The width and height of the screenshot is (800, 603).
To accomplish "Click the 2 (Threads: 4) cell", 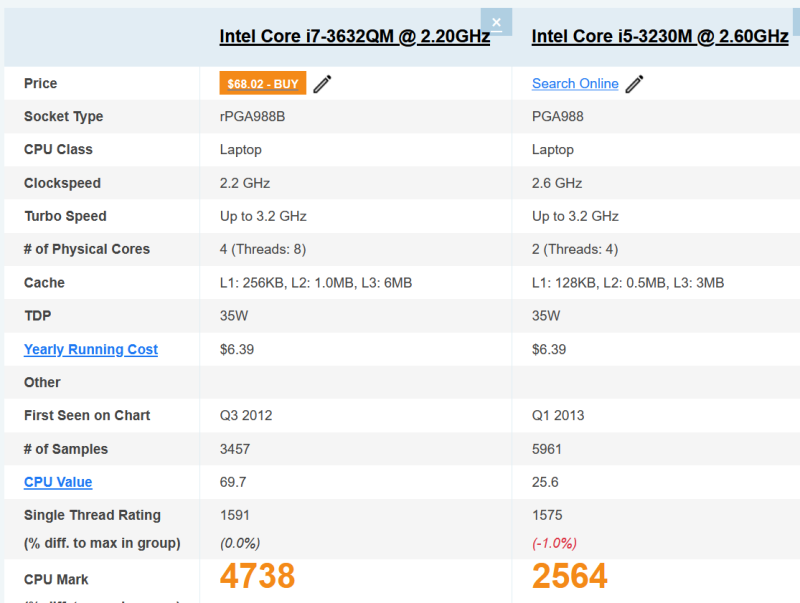I will click(x=574, y=249).
